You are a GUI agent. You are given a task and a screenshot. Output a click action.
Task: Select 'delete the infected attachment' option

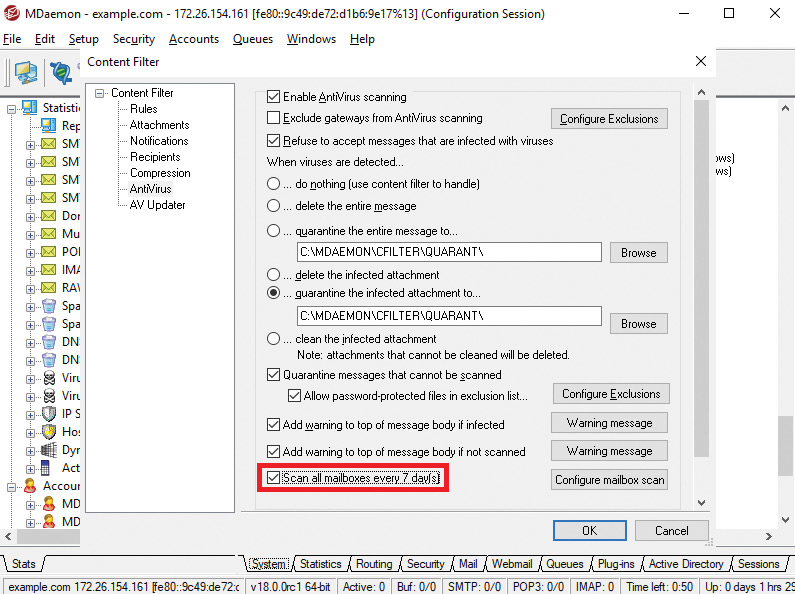[273, 275]
